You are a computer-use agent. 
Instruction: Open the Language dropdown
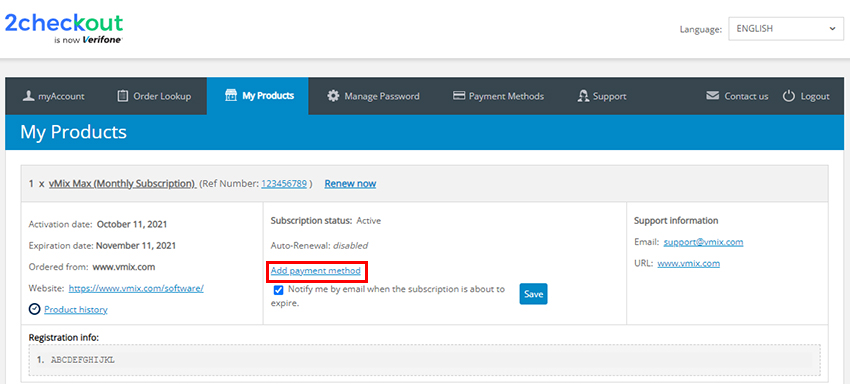point(786,29)
